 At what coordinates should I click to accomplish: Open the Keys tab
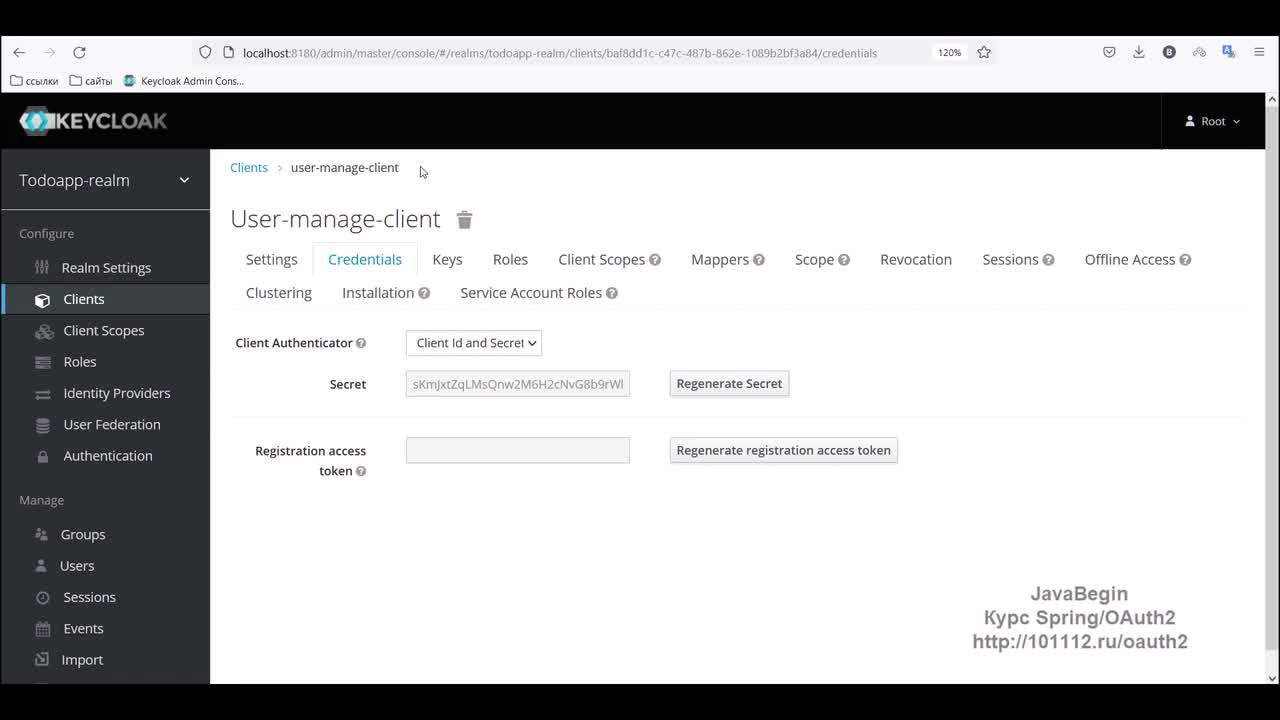click(447, 260)
